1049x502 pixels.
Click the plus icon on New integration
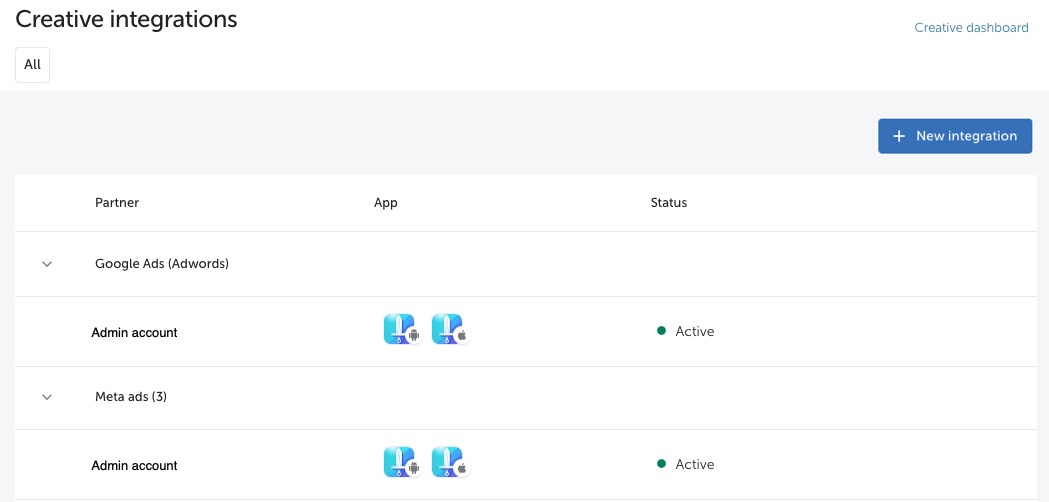(899, 136)
